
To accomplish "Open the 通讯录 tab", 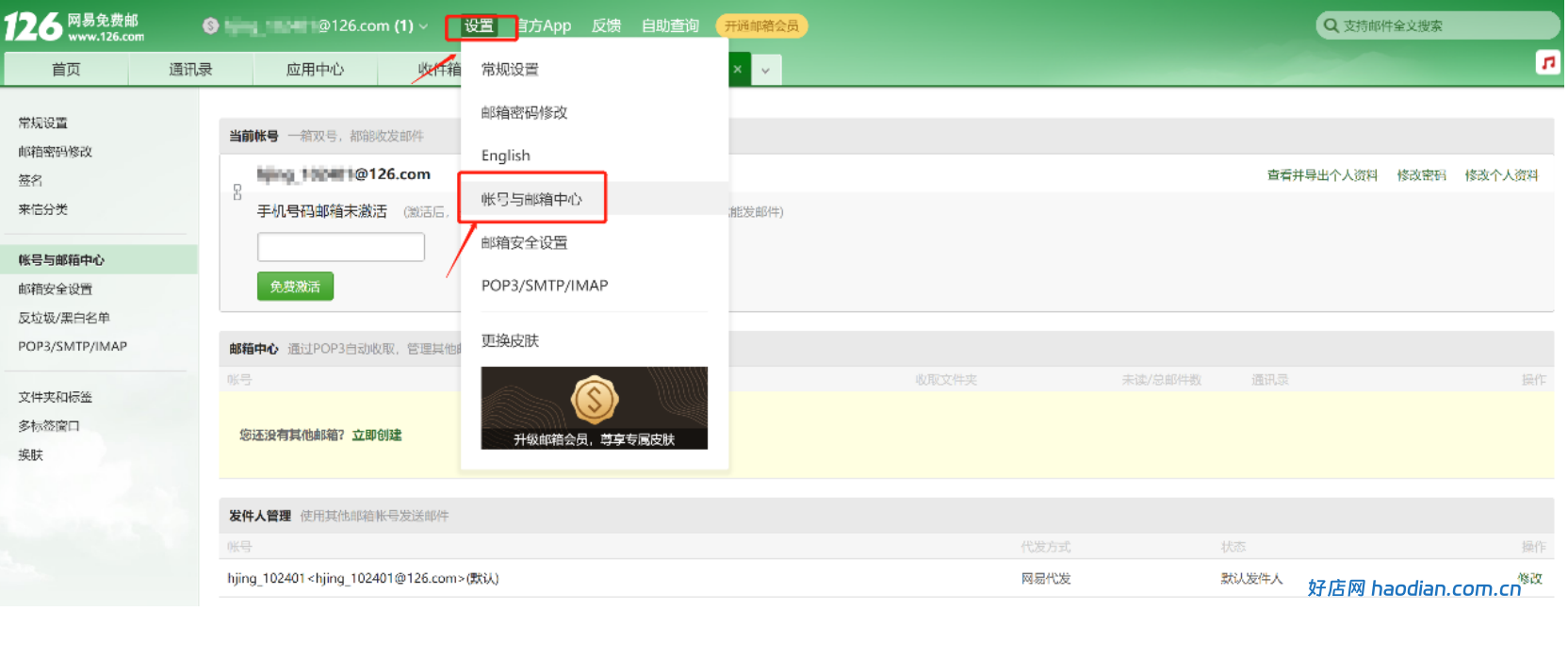I will coord(190,69).
